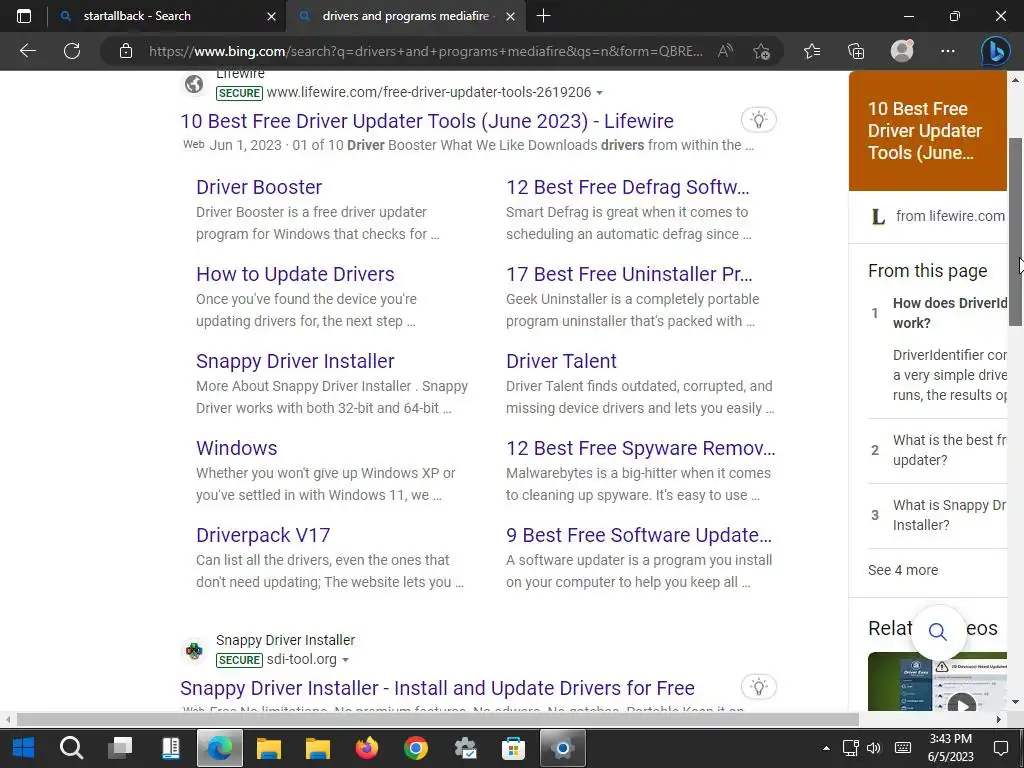The height and width of the screenshot is (768, 1024).
Task: Click orange '10 Best Free Driver Updater' card
Action: [x=927, y=131]
